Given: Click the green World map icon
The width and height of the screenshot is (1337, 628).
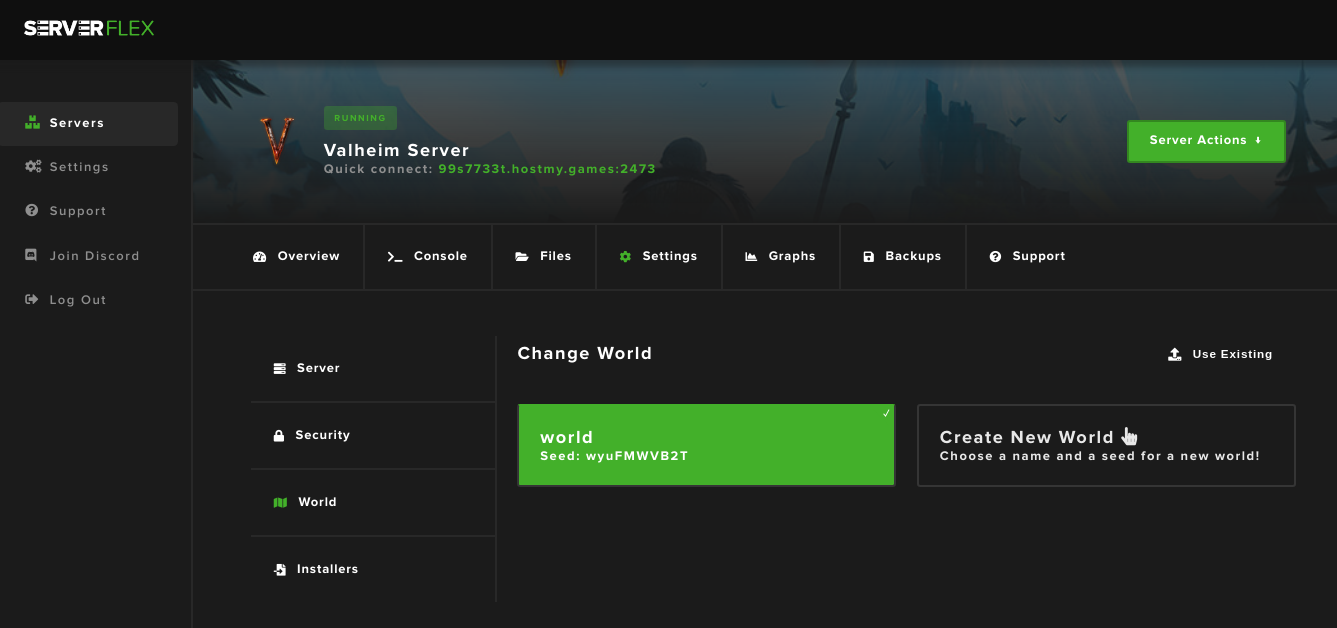Looking at the screenshot, I should click(280, 503).
